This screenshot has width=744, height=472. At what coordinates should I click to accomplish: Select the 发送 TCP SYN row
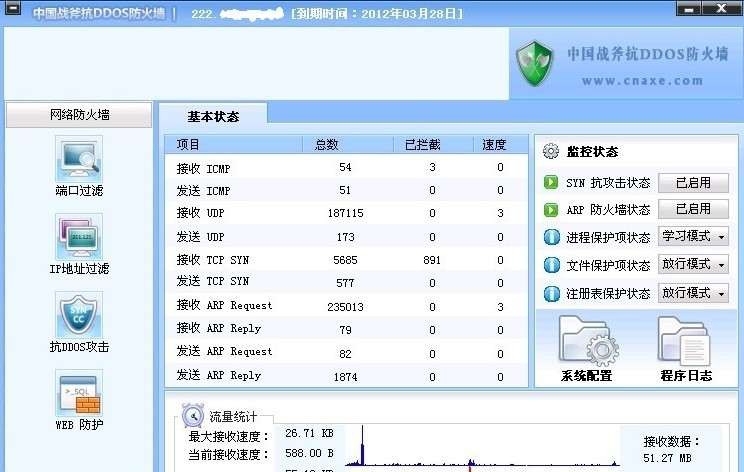[x=346, y=282]
